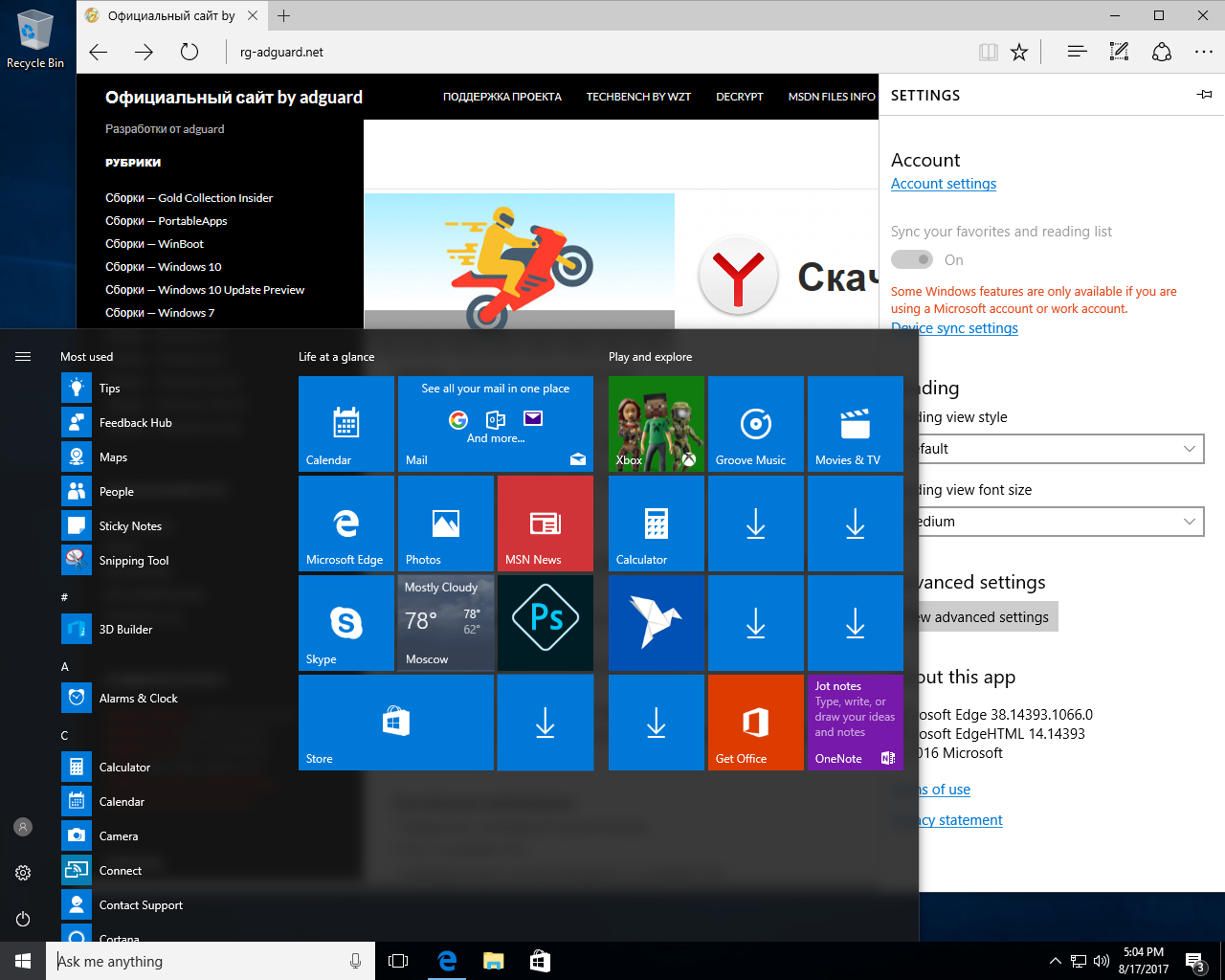Launch the Xbox tile

tap(657, 424)
